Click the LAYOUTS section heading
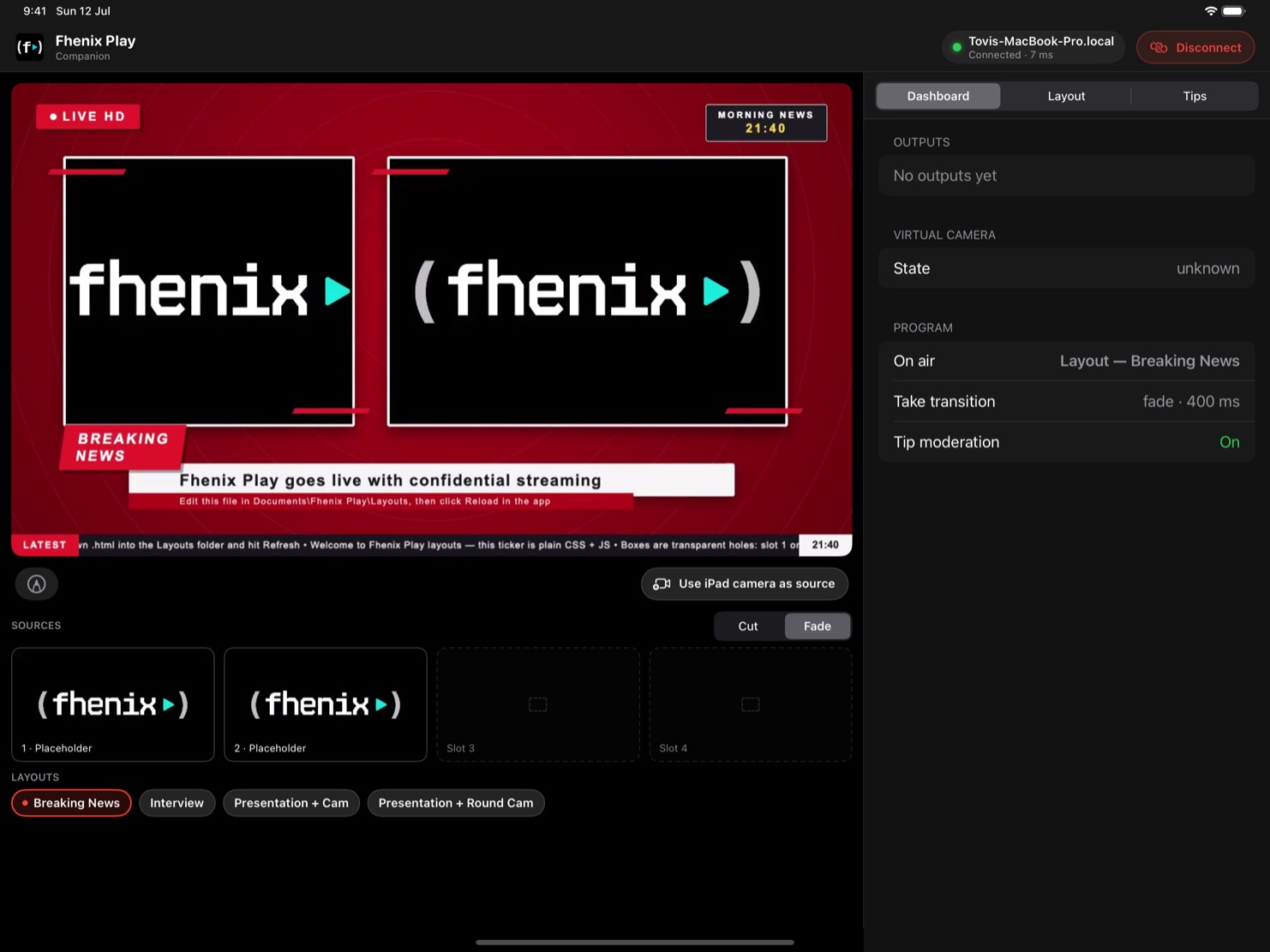Image resolution: width=1270 pixels, height=952 pixels. pyautogui.click(x=35, y=777)
